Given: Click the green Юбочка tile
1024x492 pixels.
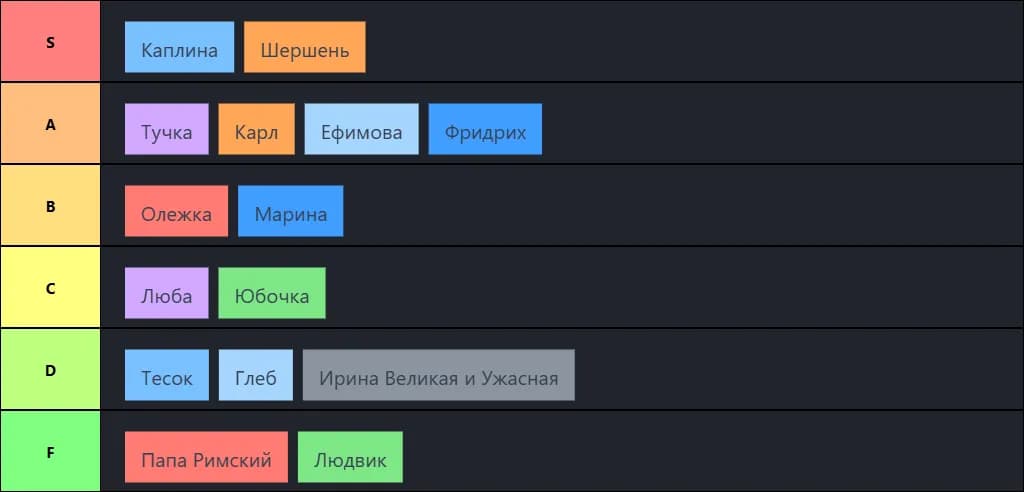Looking at the screenshot, I should coord(272,293).
